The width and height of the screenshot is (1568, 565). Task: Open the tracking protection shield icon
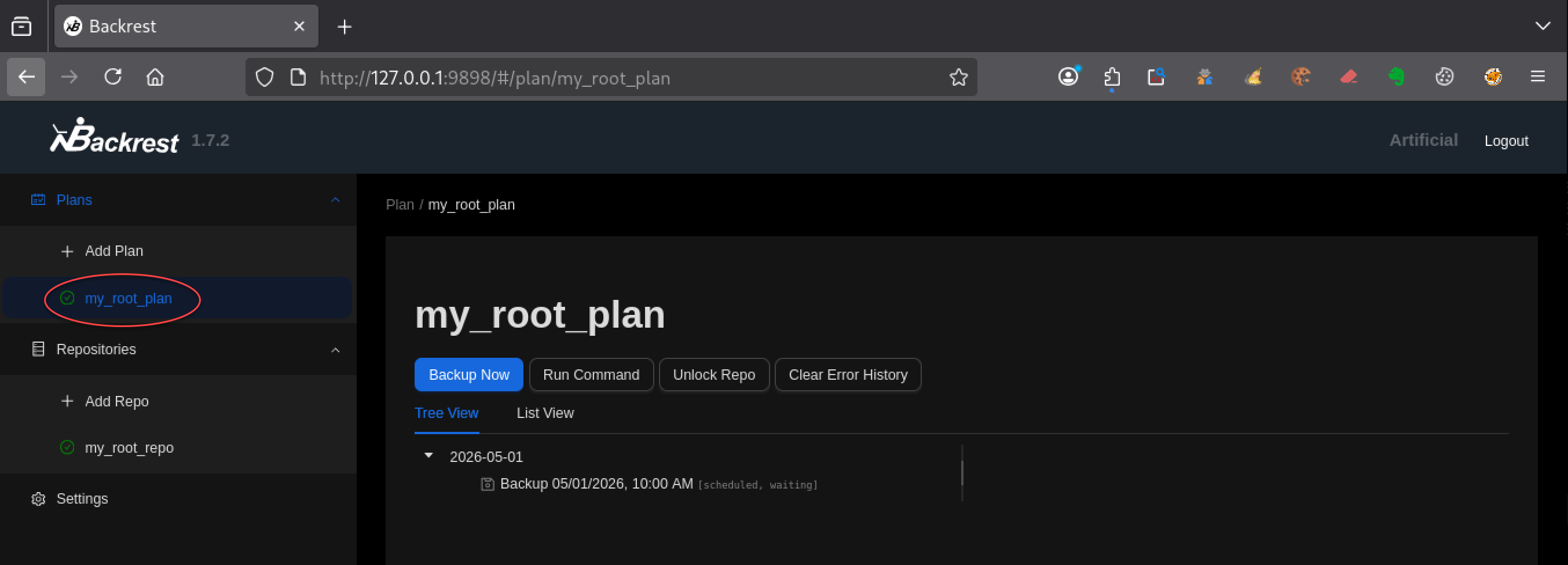point(264,78)
